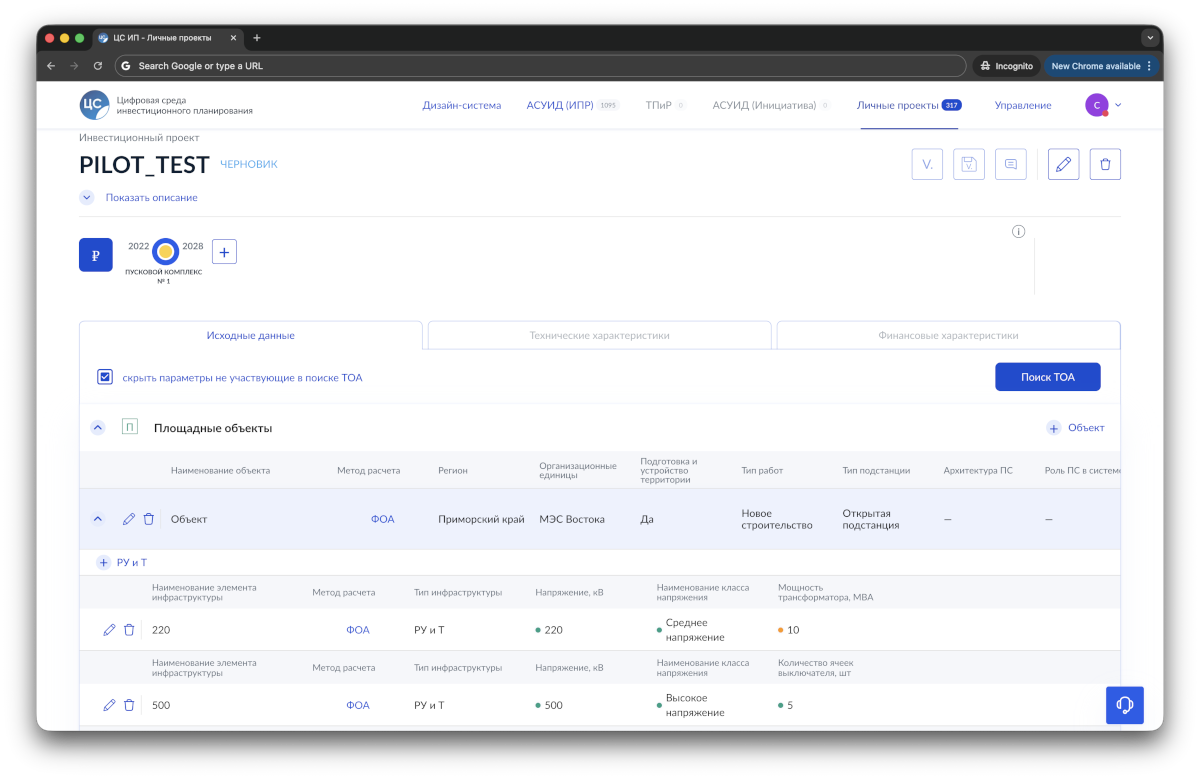Screen dimensions: 1200x779
Task: Uncheck hide parameters not in TOA search
Action: point(105,377)
